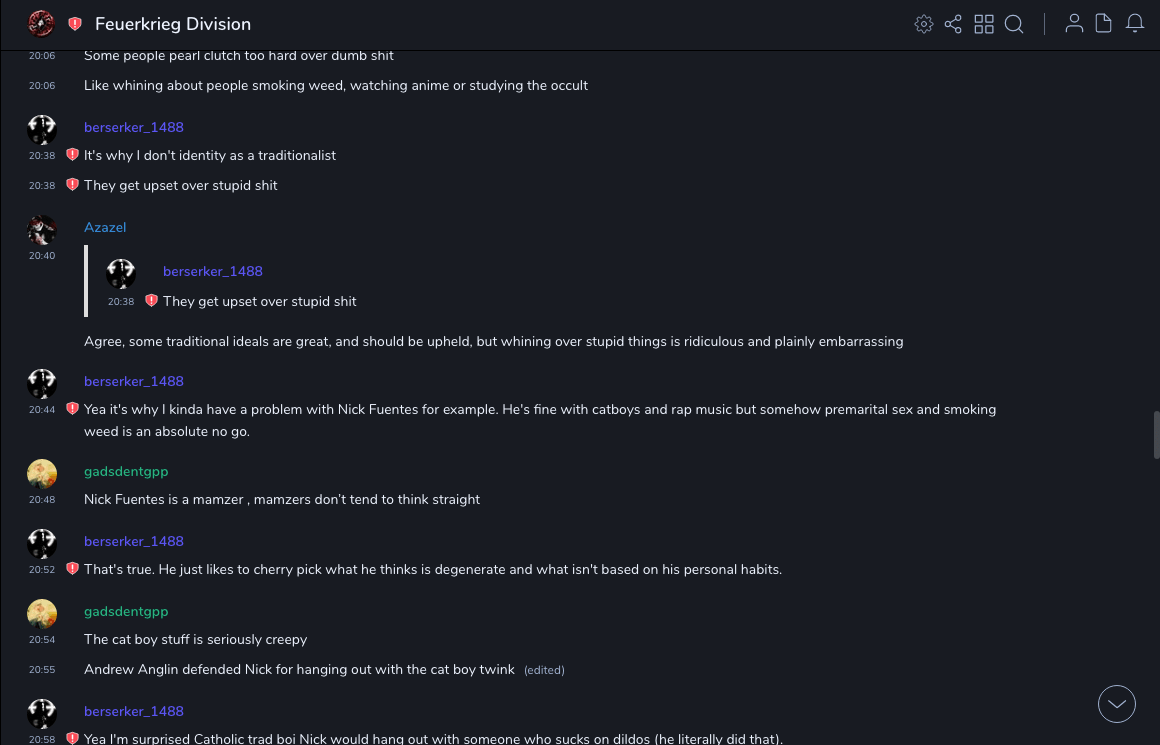Click the channel avatar in the header
This screenshot has width=1160, height=745.
41,24
